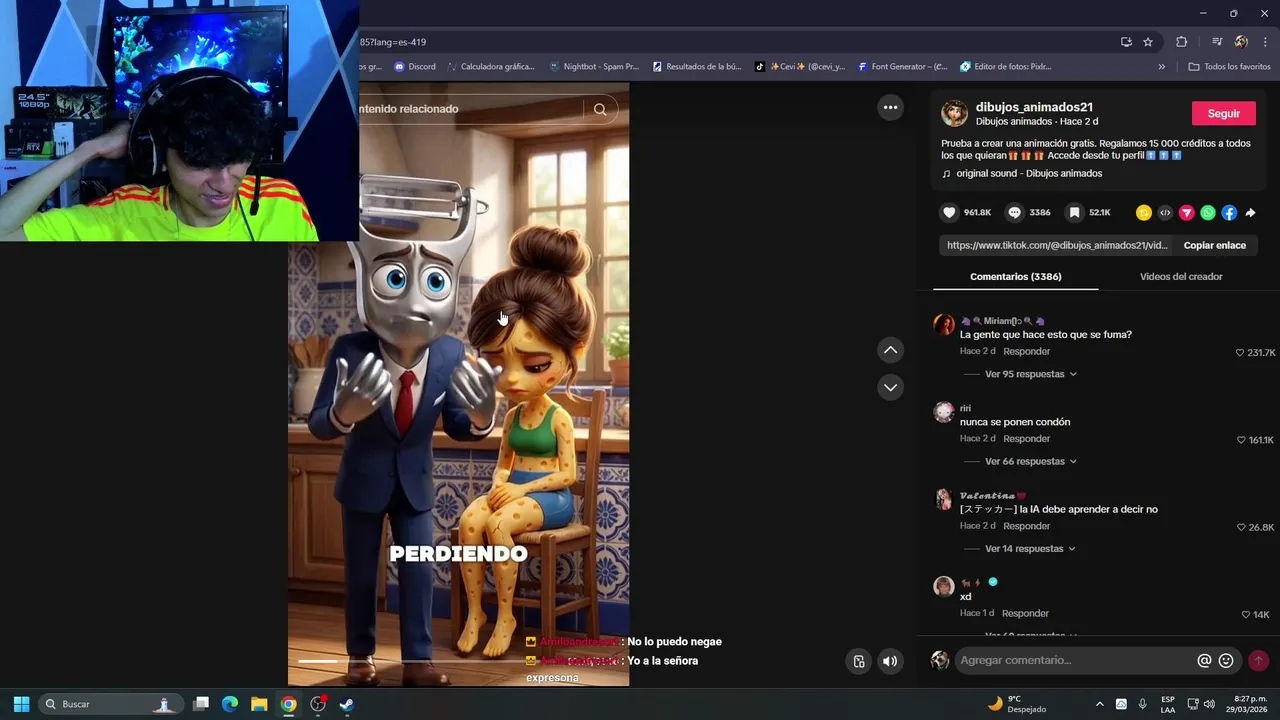1280x720 pixels.
Task: Switch the ESP LAA input language
Action: tap(1168, 704)
